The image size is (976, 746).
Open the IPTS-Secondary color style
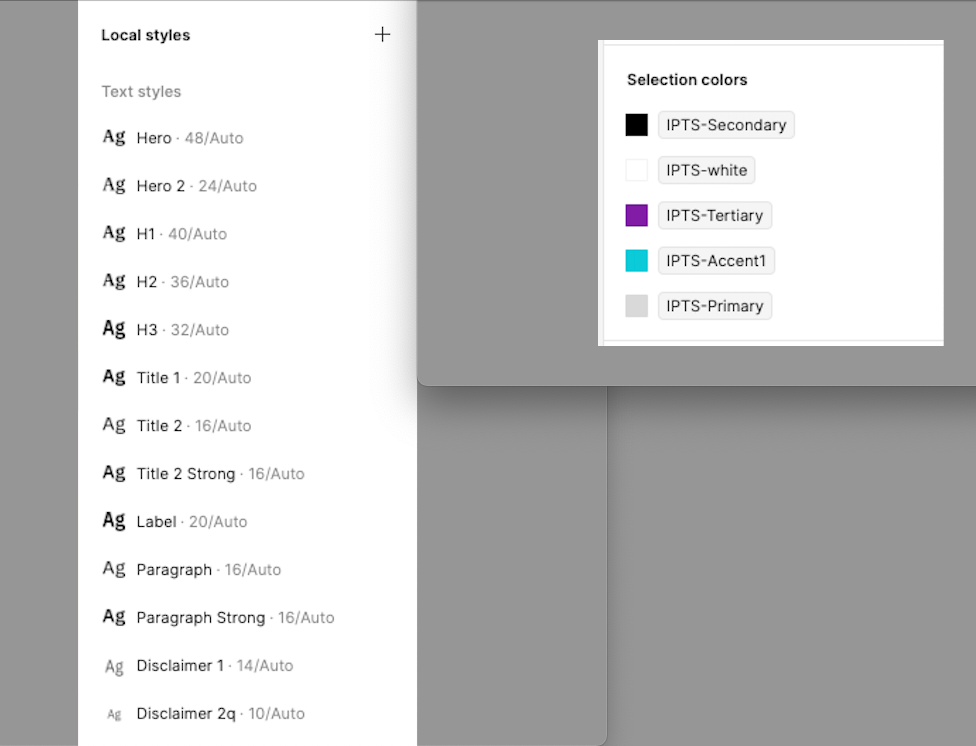[x=726, y=125]
